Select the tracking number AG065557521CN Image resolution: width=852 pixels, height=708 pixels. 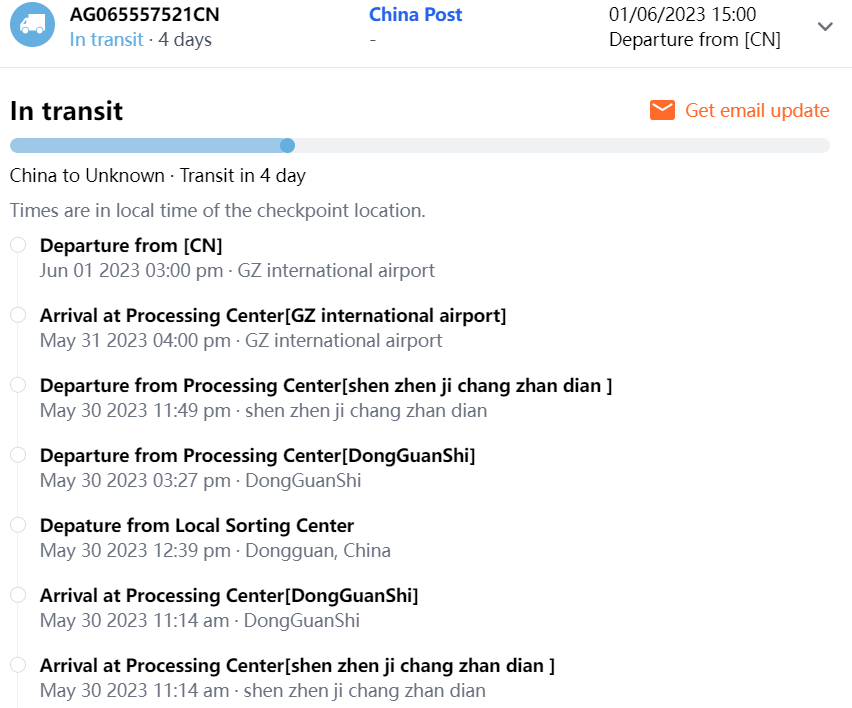click(144, 15)
